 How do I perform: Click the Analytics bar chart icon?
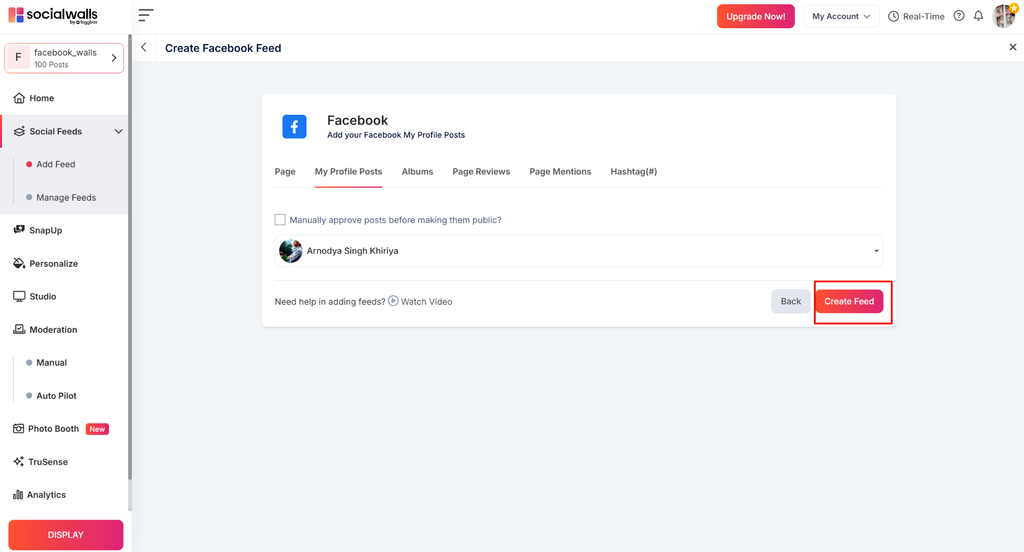click(x=18, y=495)
